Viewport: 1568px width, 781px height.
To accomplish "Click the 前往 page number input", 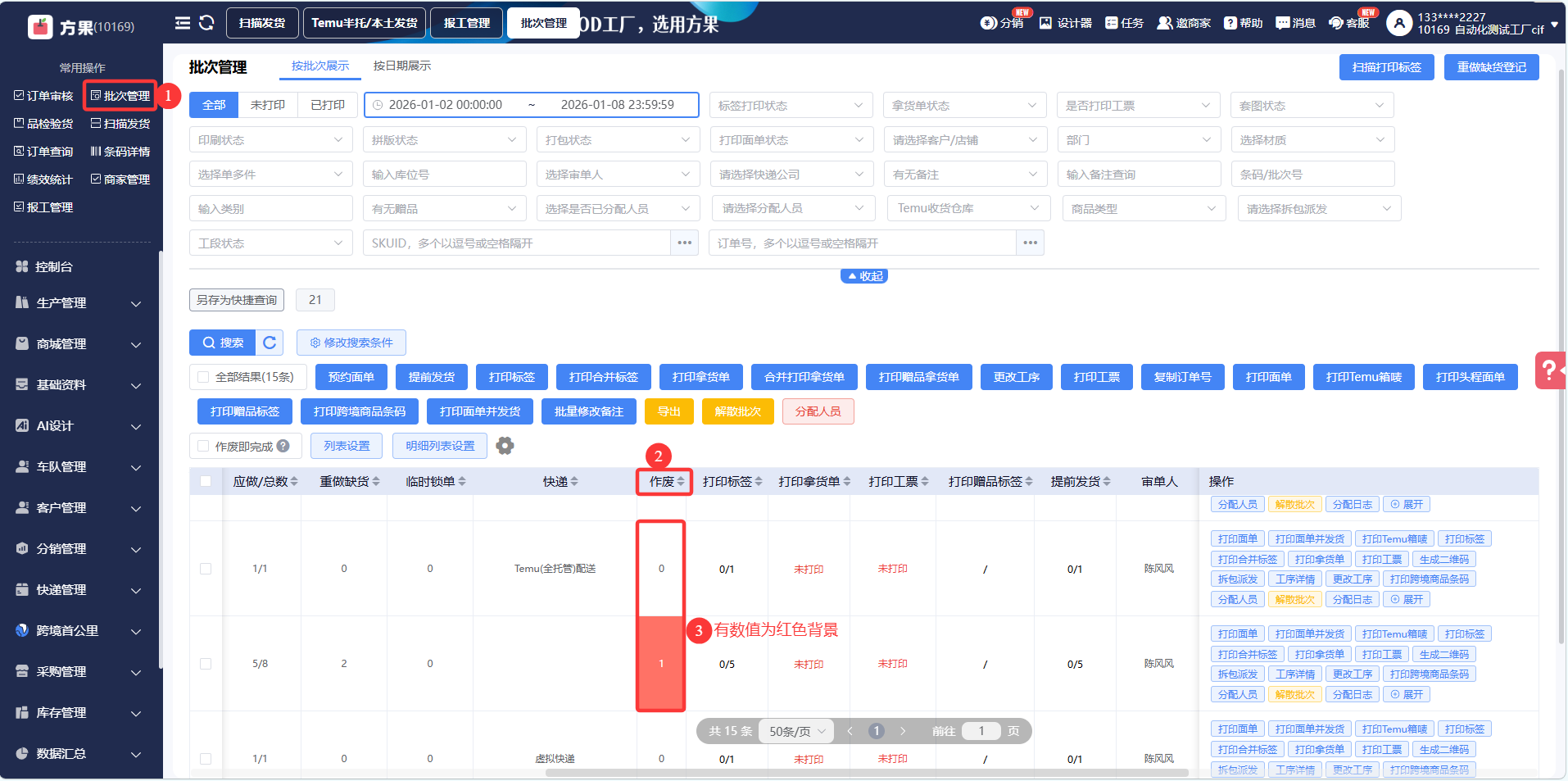I will point(981,731).
